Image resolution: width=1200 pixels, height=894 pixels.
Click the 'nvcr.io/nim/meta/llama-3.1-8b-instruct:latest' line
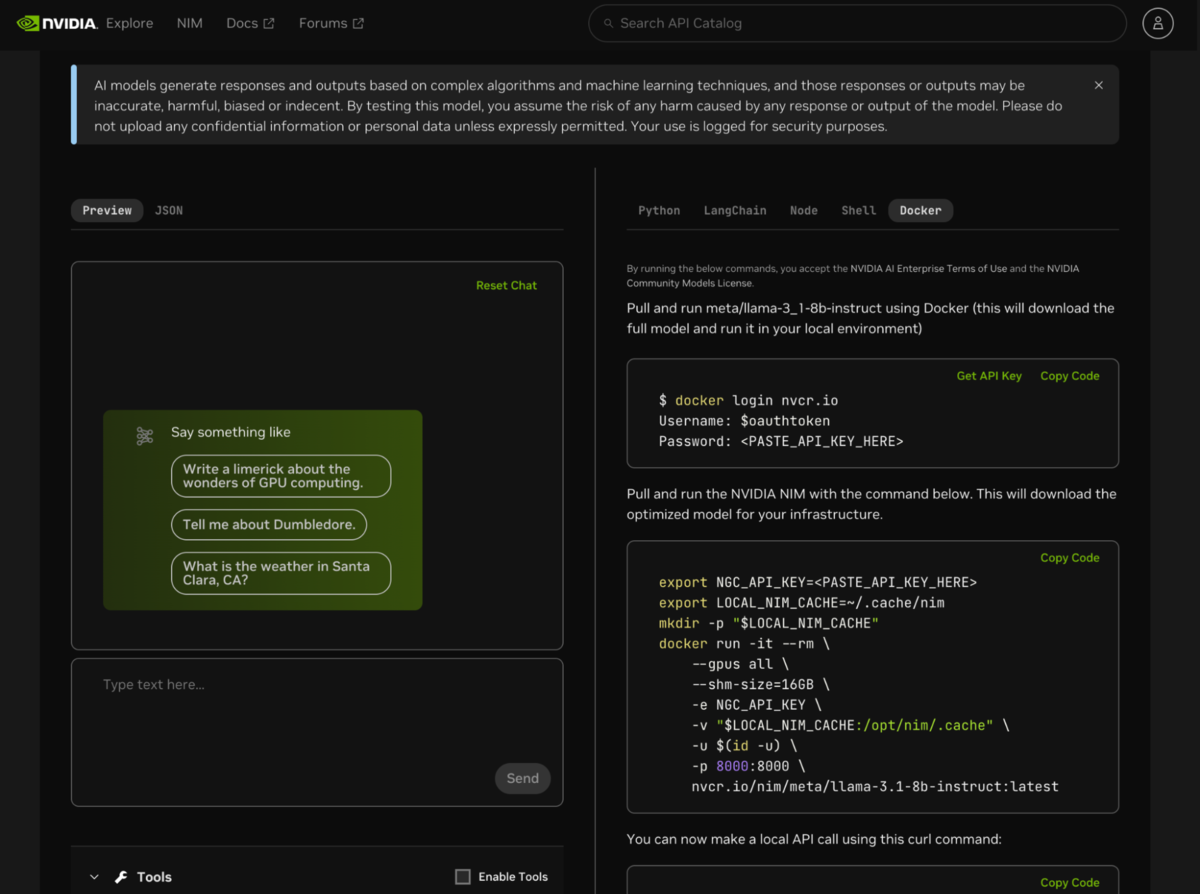(x=875, y=786)
